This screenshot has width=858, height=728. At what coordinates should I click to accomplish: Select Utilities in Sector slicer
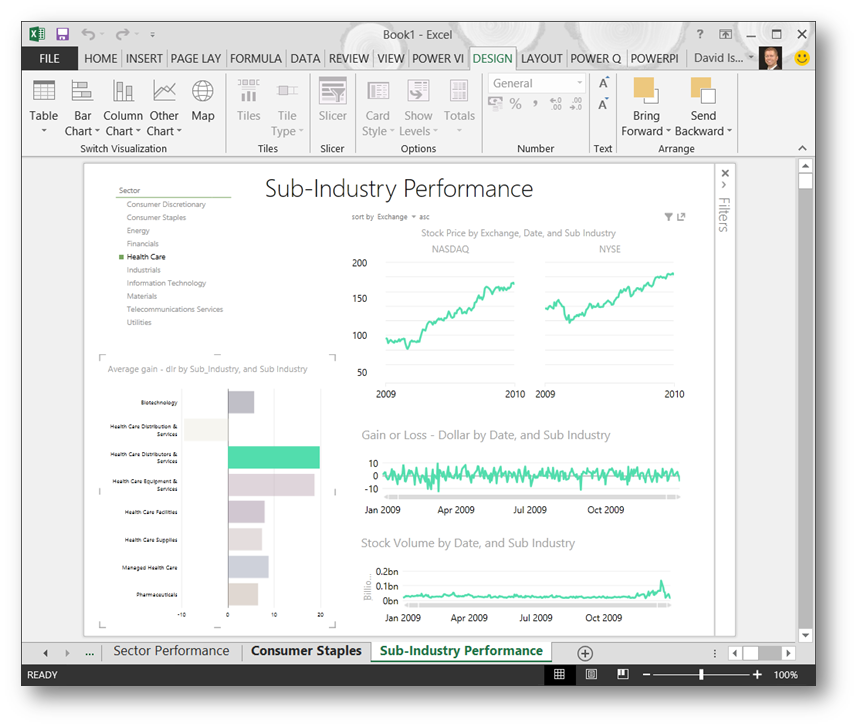coord(139,322)
